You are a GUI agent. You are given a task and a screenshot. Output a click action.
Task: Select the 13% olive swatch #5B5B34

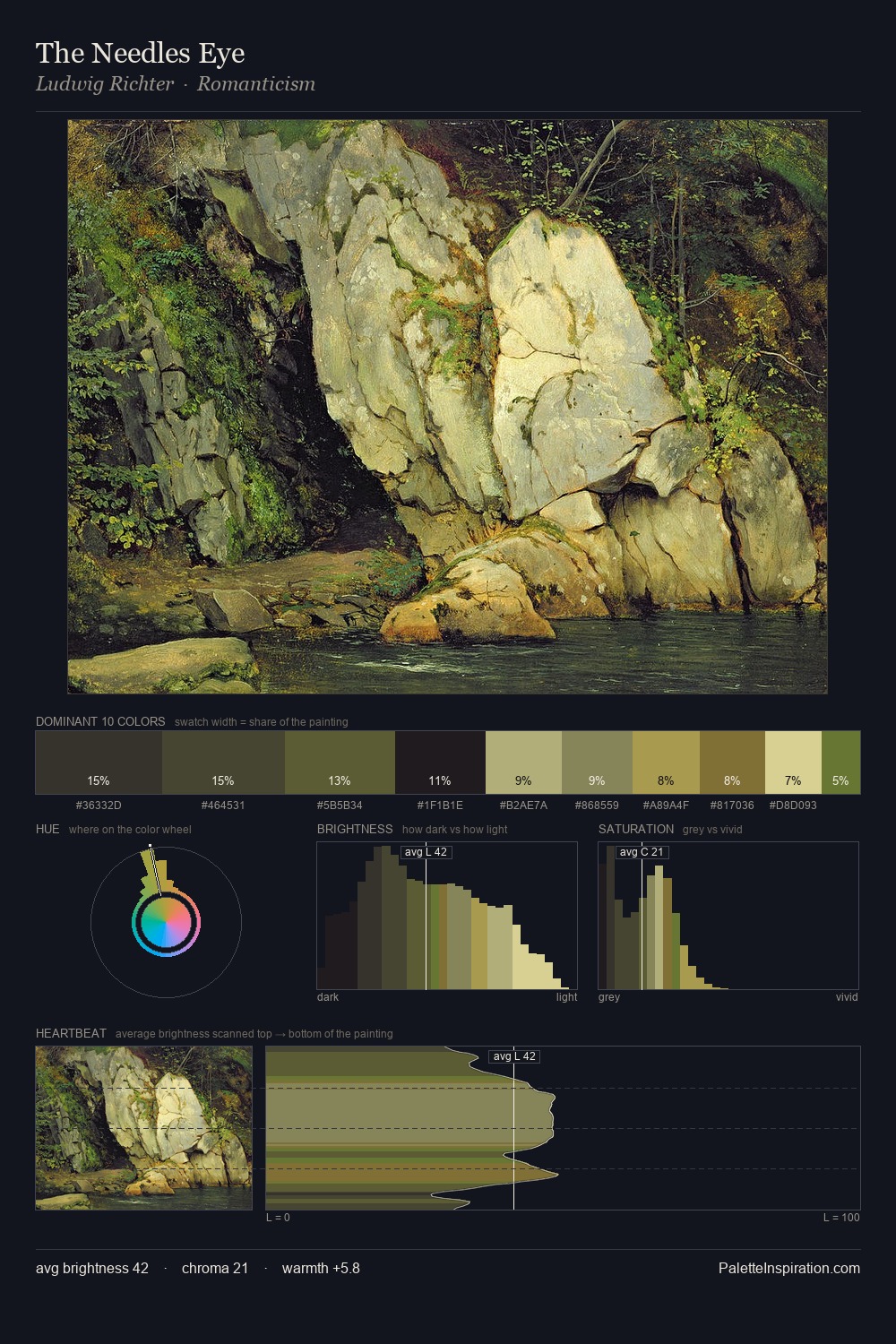340,762
